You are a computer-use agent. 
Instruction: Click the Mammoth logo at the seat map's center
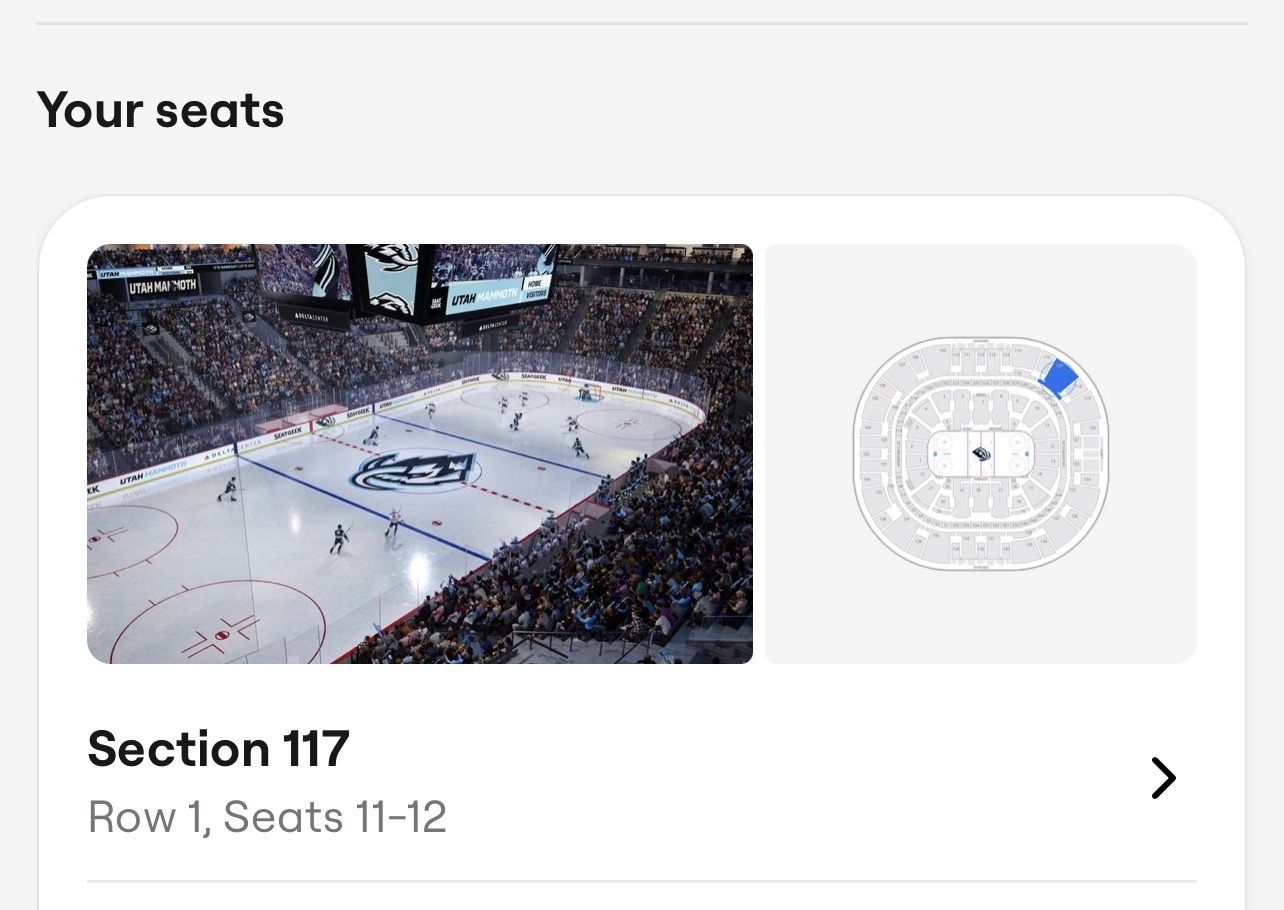(981, 454)
